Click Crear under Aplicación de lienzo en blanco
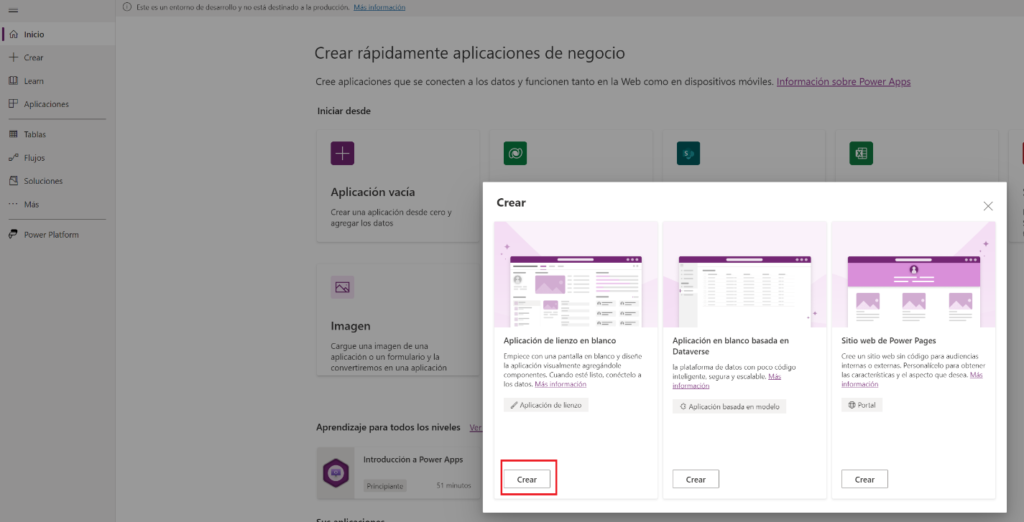 [x=527, y=480]
